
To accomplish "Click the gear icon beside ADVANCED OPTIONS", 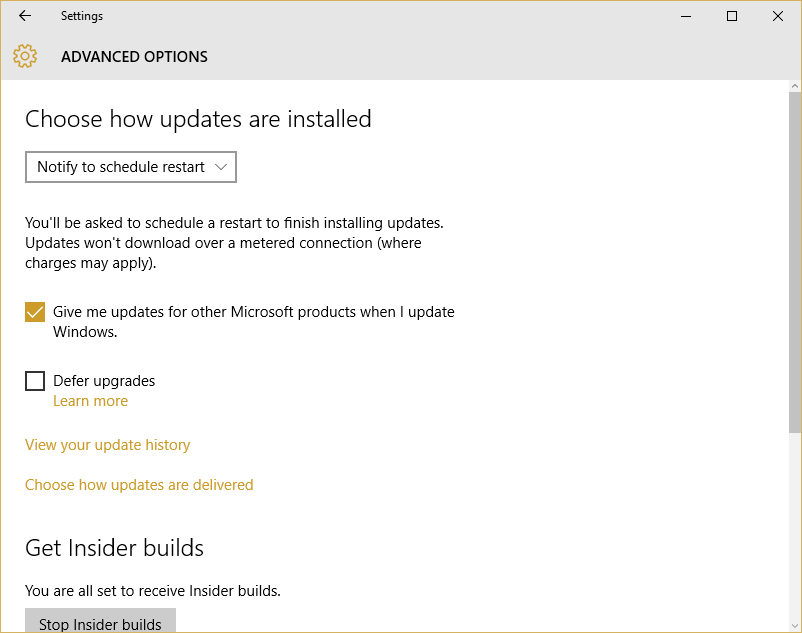I will (25, 56).
